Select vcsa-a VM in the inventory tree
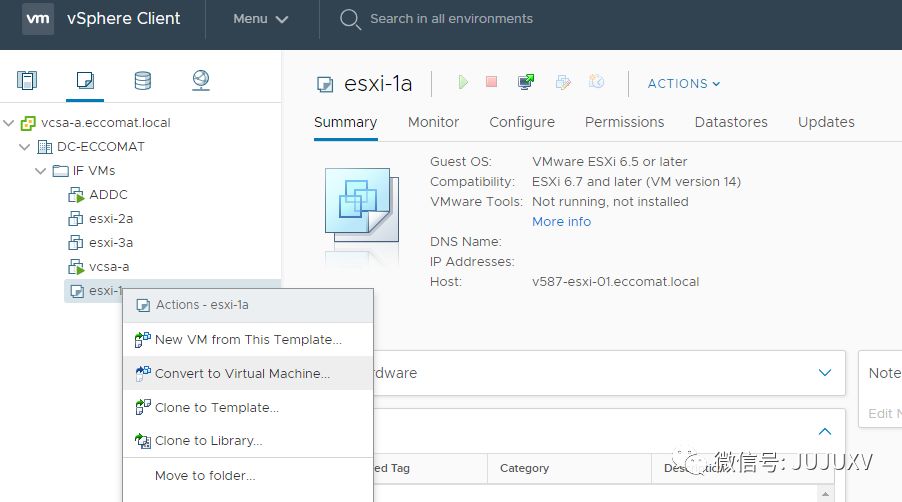Viewport: 902px width, 502px height. (109, 267)
